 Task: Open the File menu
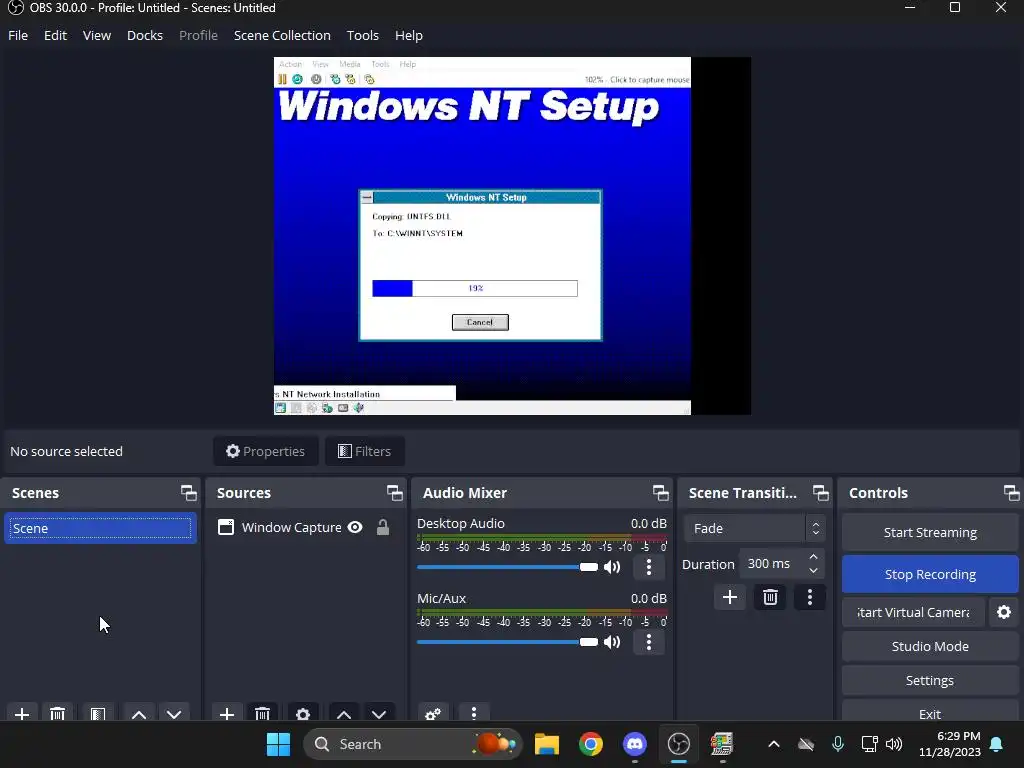[18, 35]
